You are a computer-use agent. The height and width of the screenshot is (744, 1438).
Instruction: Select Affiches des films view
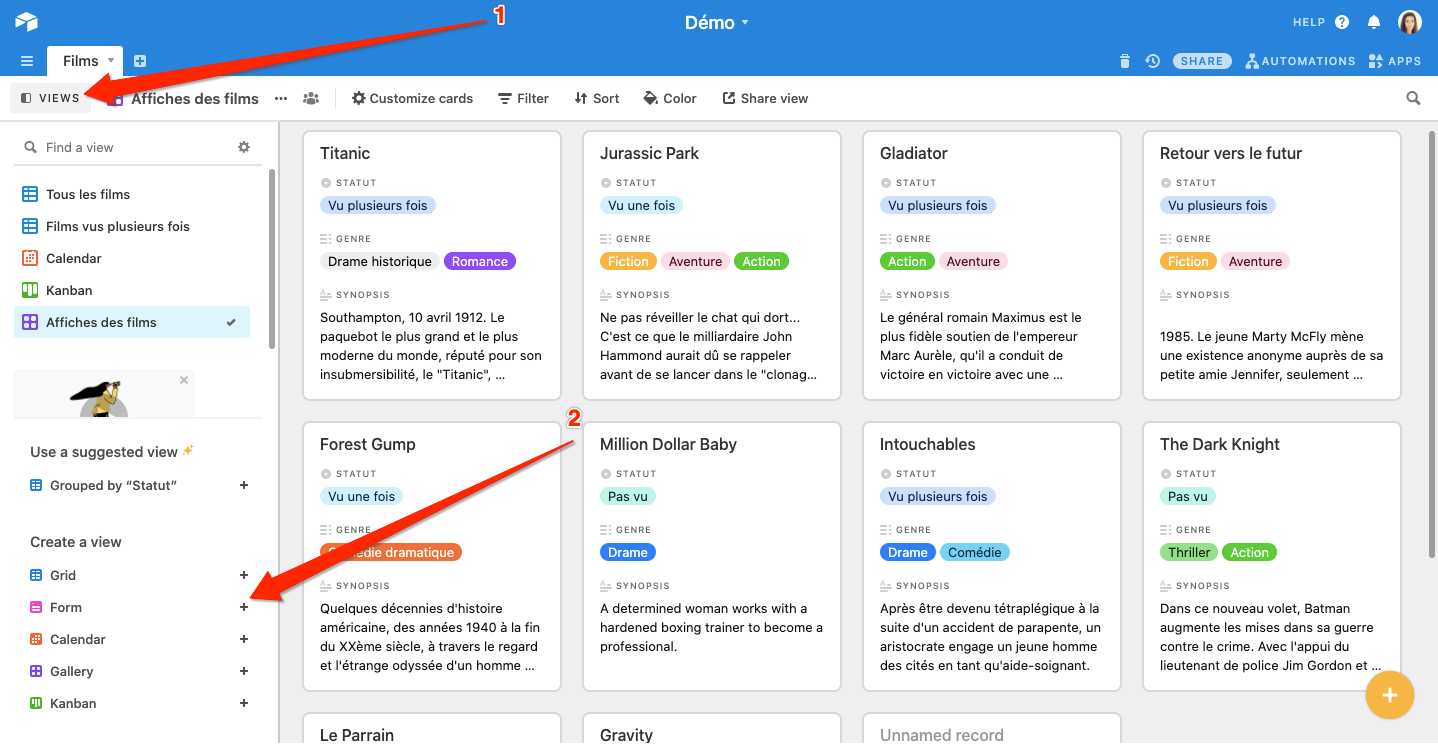click(x=132, y=322)
